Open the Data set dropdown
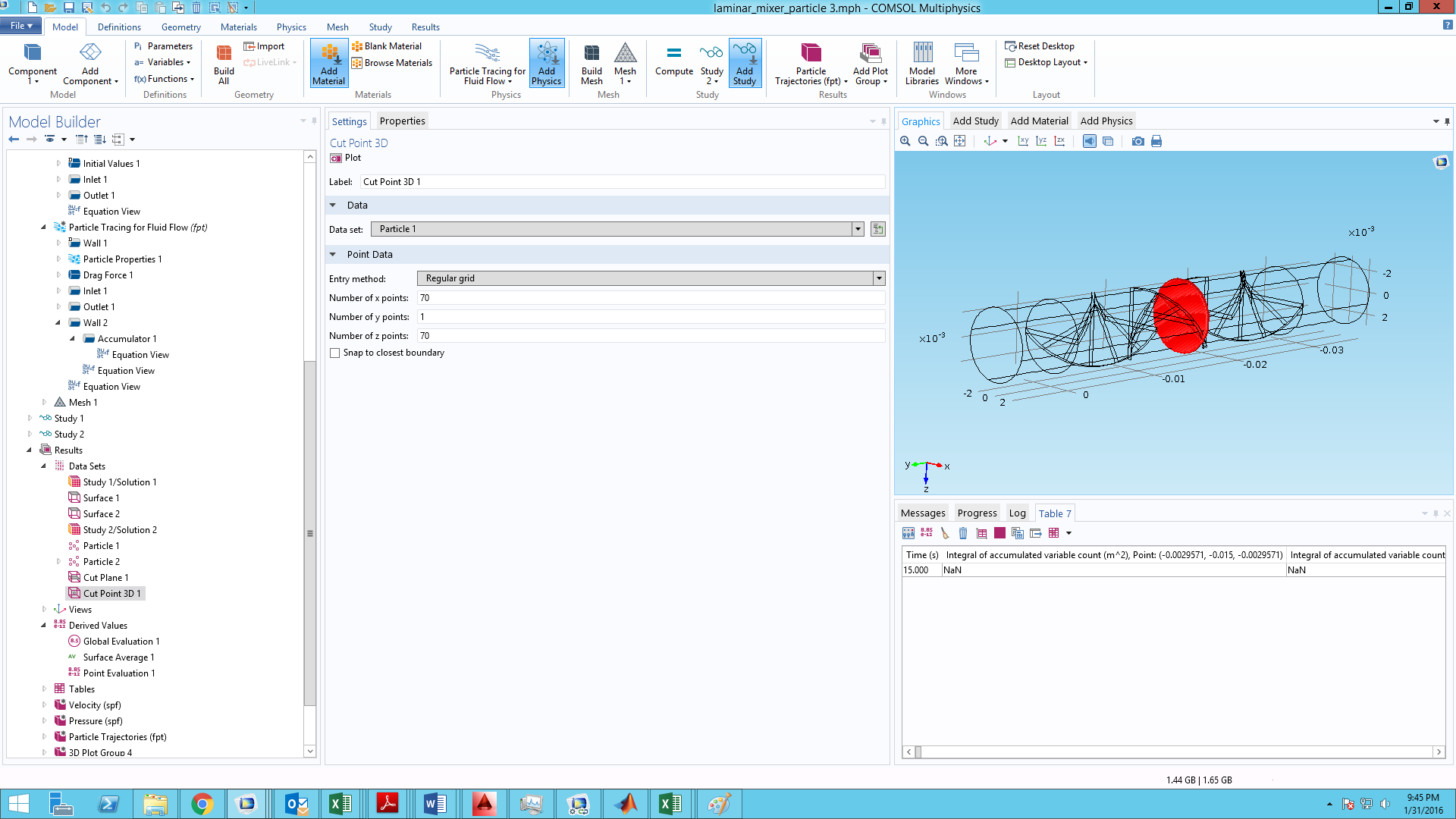This screenshot has width=1456, height=819. pos(858,229)
